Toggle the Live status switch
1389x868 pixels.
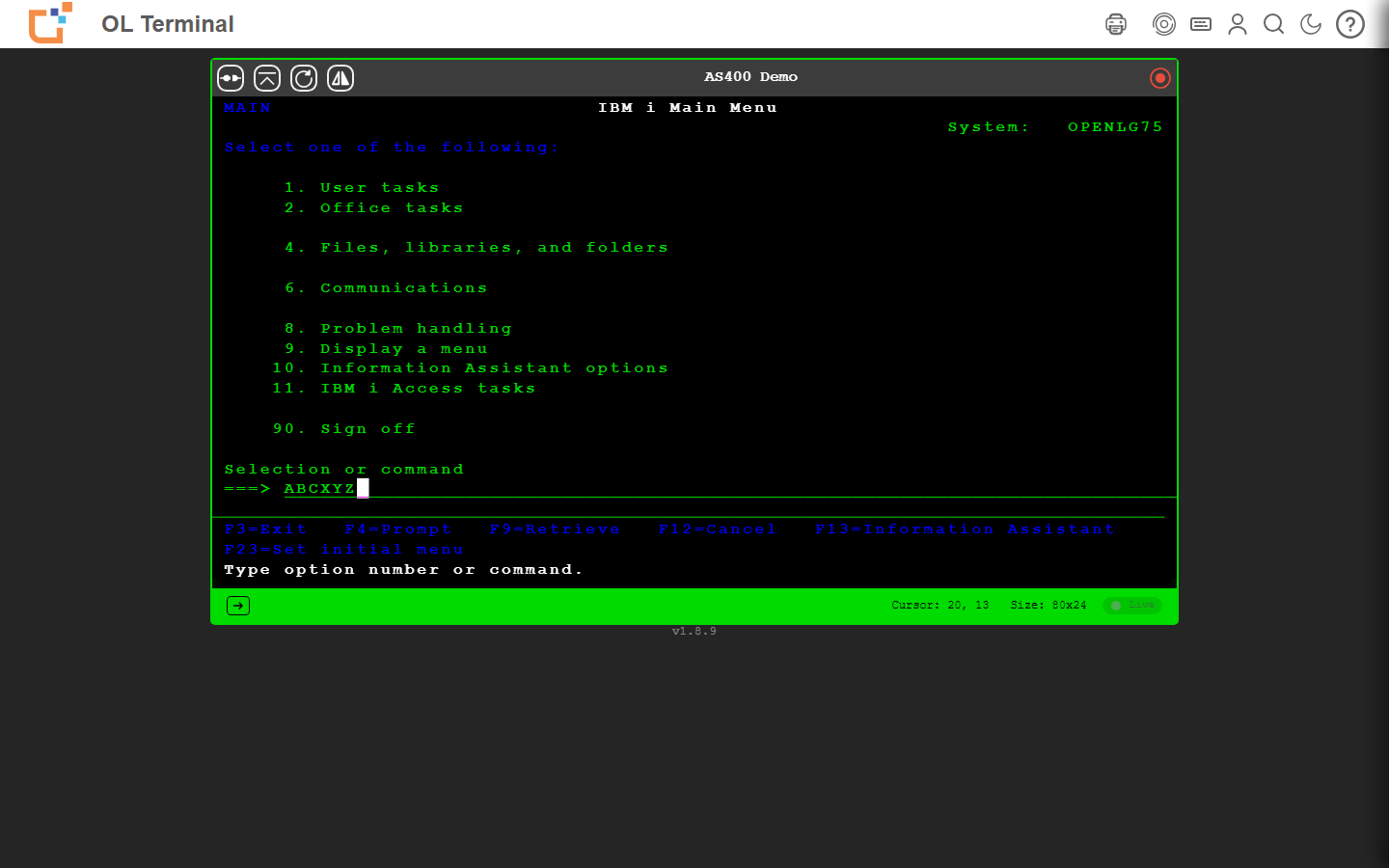tap(1132, 606)
